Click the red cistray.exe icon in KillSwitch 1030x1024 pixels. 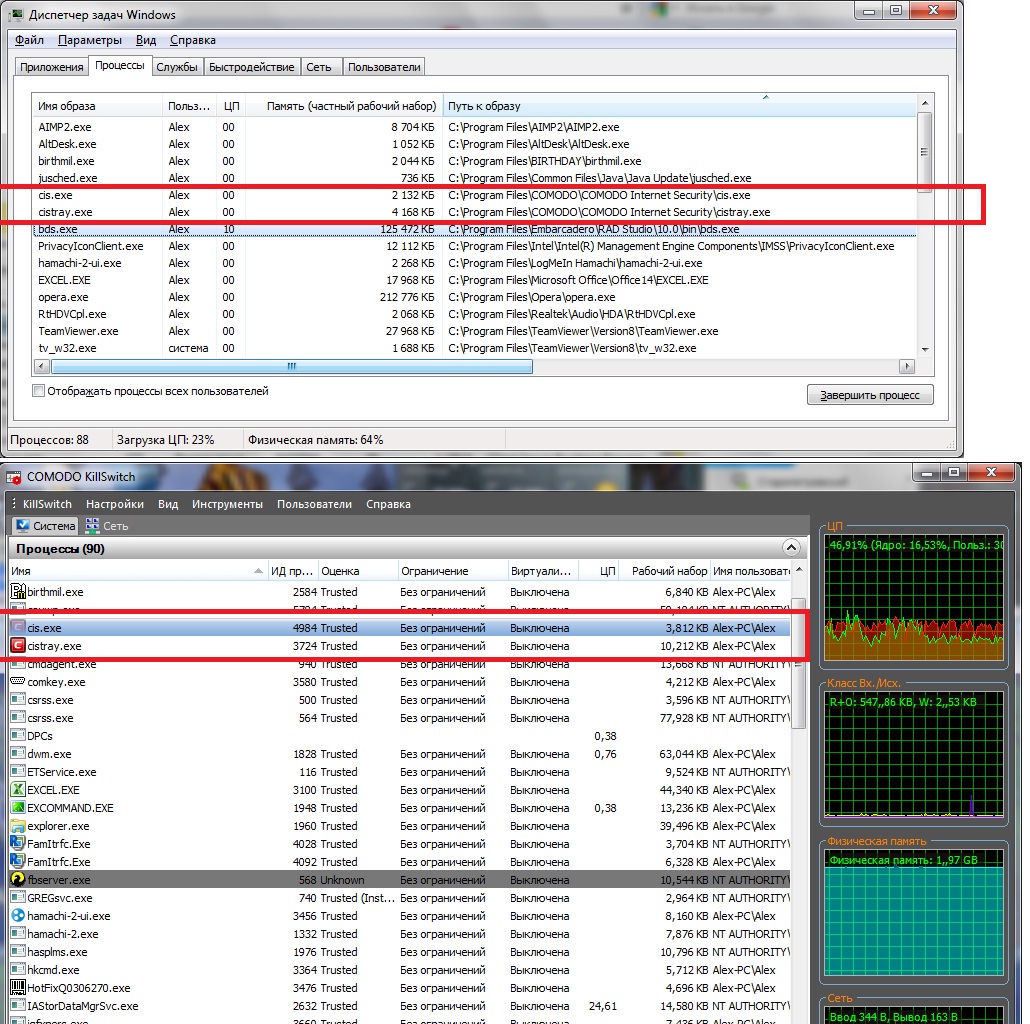pyautogui.click(x=18, y=646)
